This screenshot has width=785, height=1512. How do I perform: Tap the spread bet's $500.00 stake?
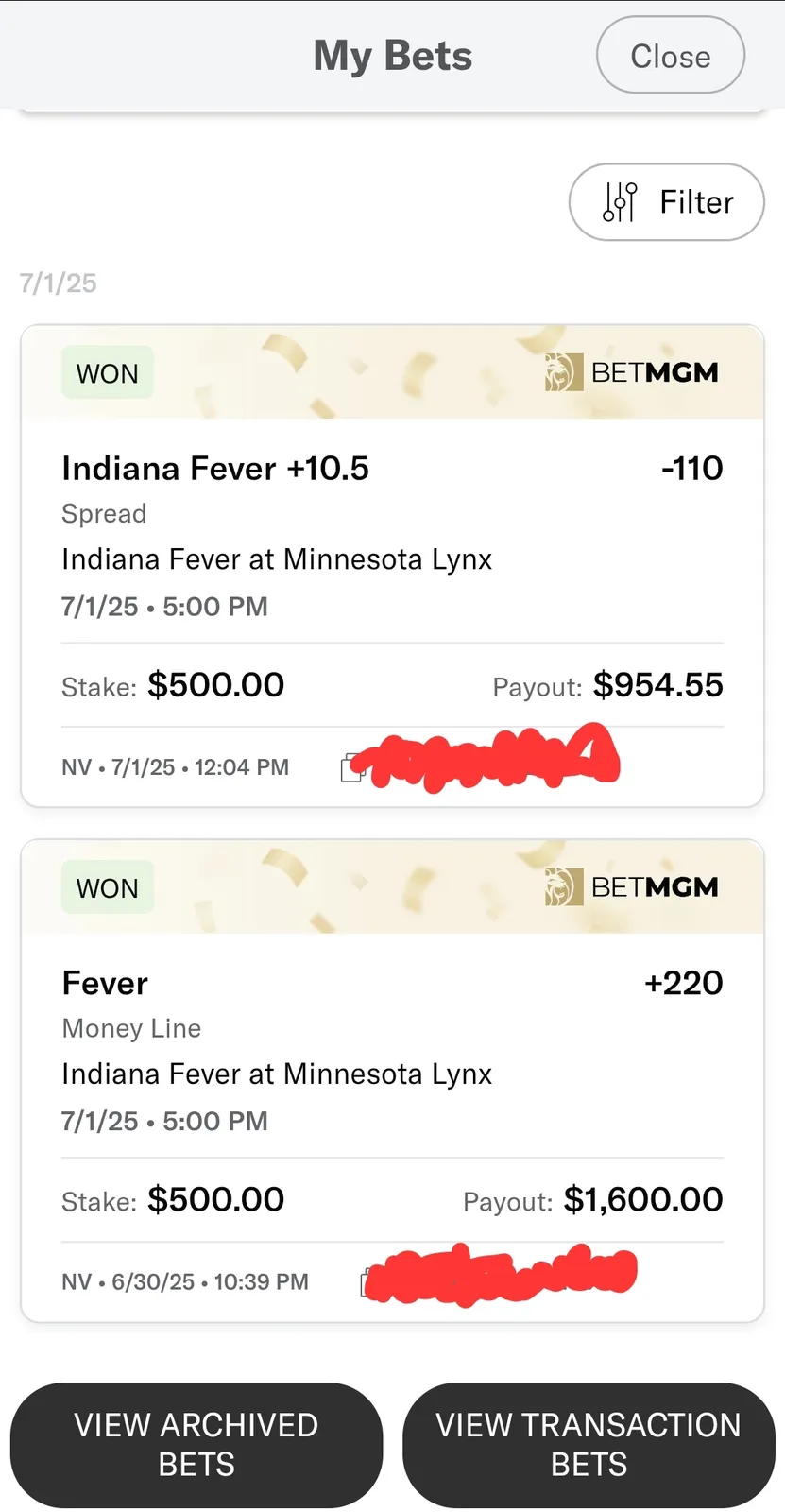coord(215,685)
